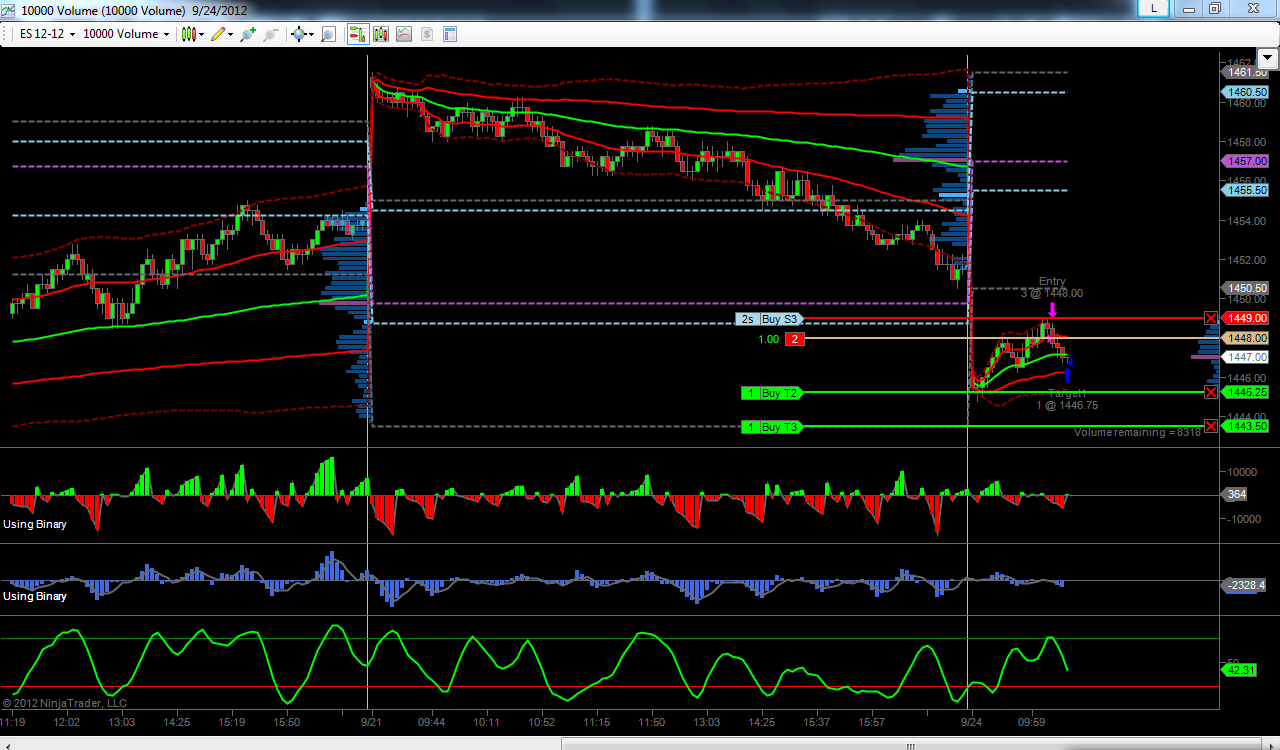Screen dimensions: 1280x750
Task: Click the magenta entry arrow marker
Action: tap(1052, 310)
